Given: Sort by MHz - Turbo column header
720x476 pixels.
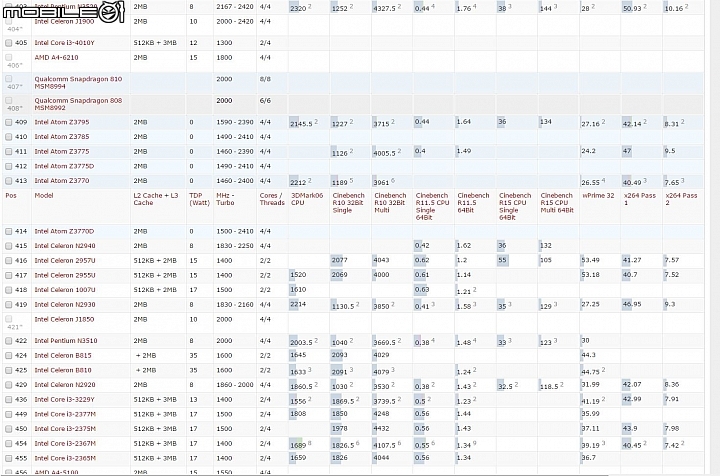Looking at the screenshot, I should 226,199.
